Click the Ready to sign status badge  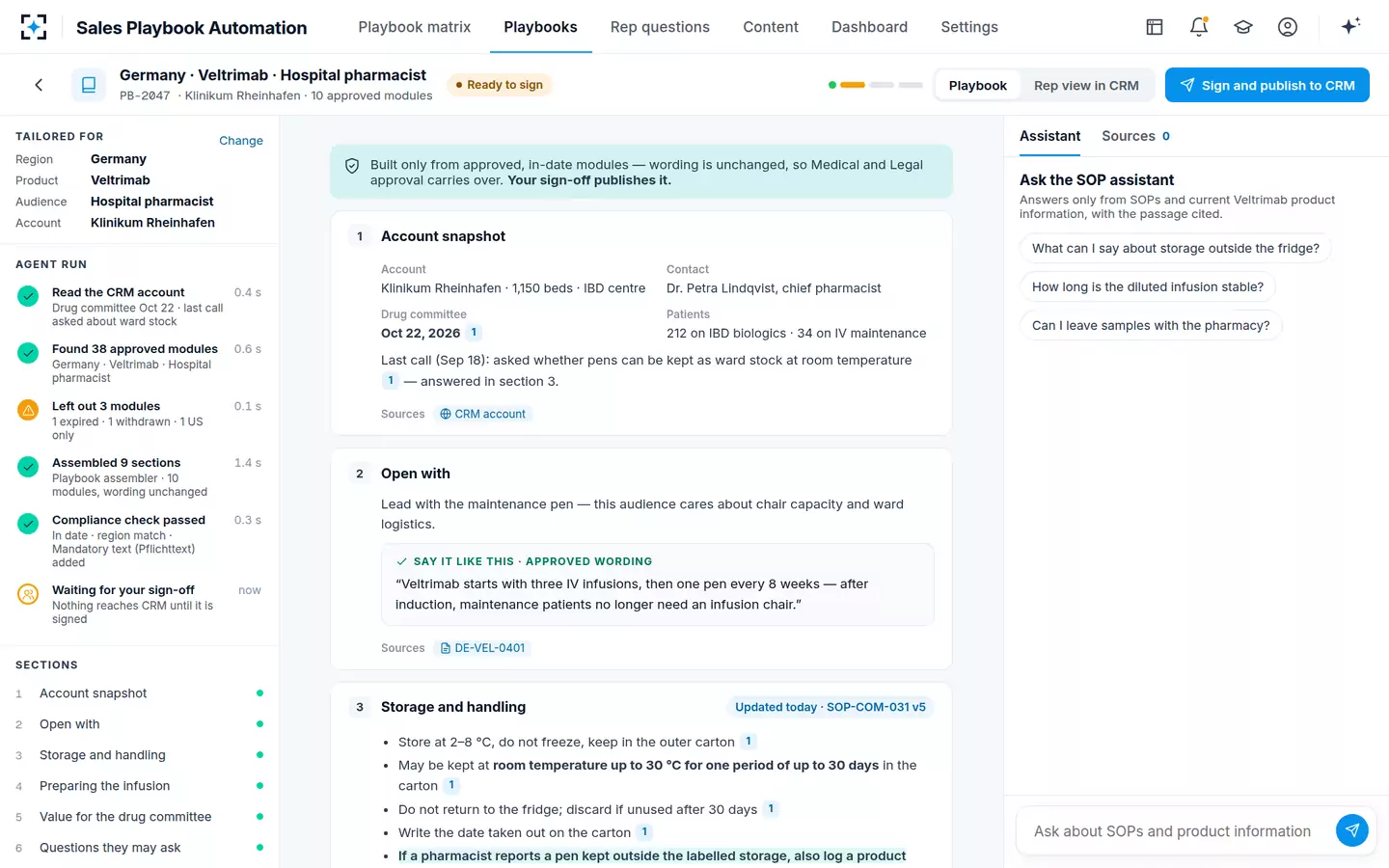[499, 85]
